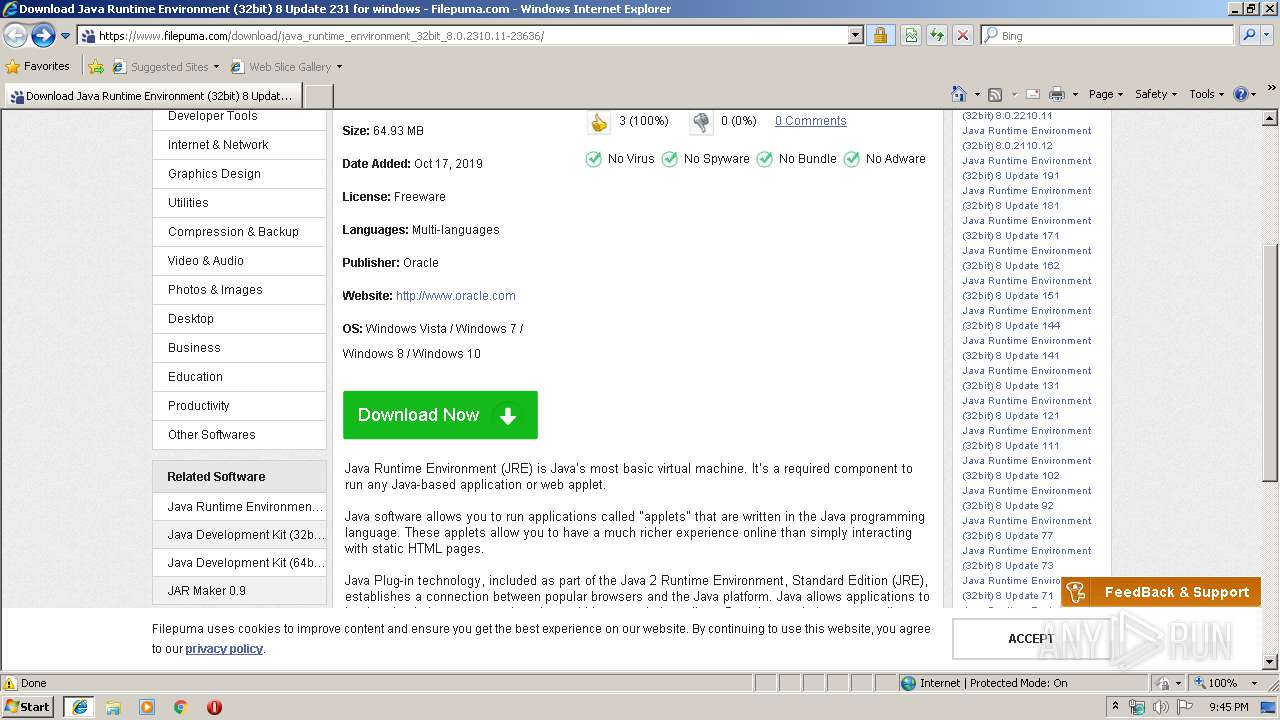
Task: Open the Photos & Images category
Action: [x=215, y=289]
